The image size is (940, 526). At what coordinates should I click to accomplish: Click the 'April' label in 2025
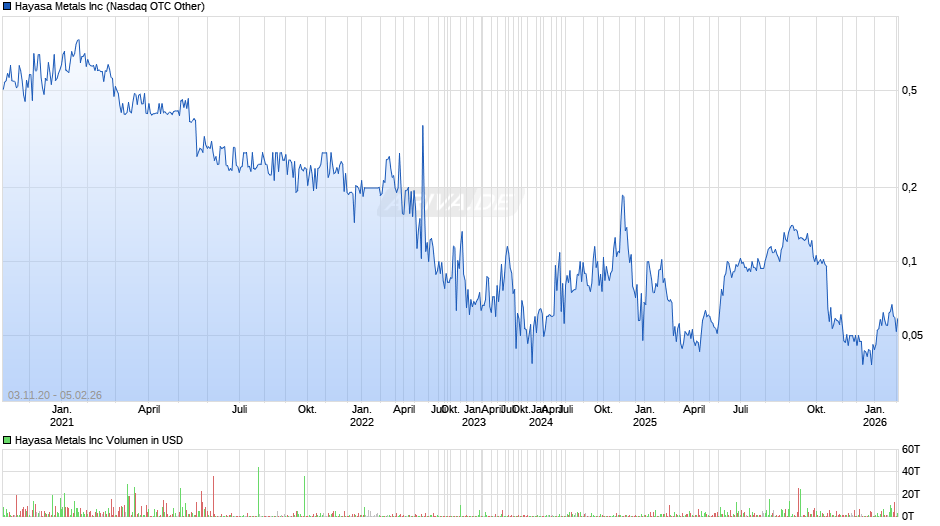[x=694, y=410]
